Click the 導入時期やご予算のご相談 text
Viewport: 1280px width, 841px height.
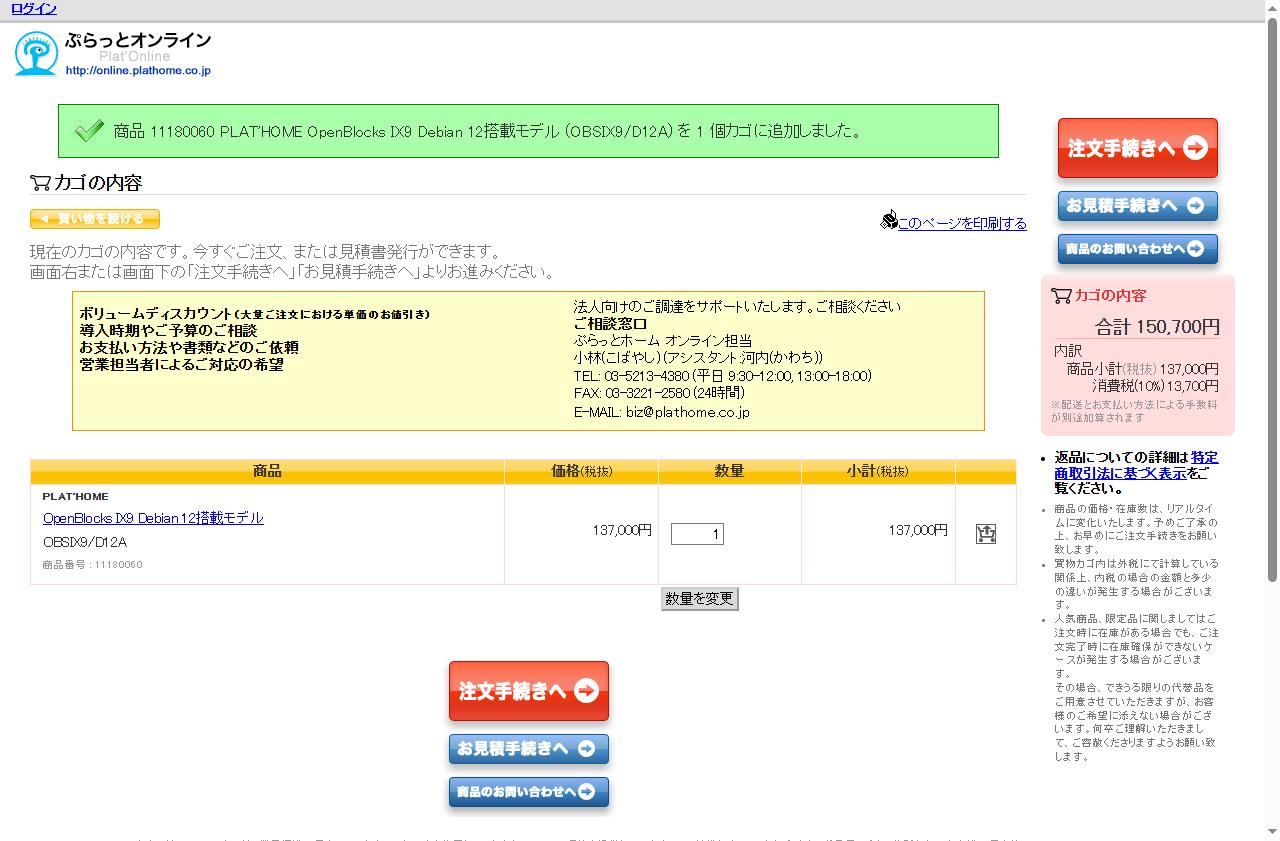[168, 331]
